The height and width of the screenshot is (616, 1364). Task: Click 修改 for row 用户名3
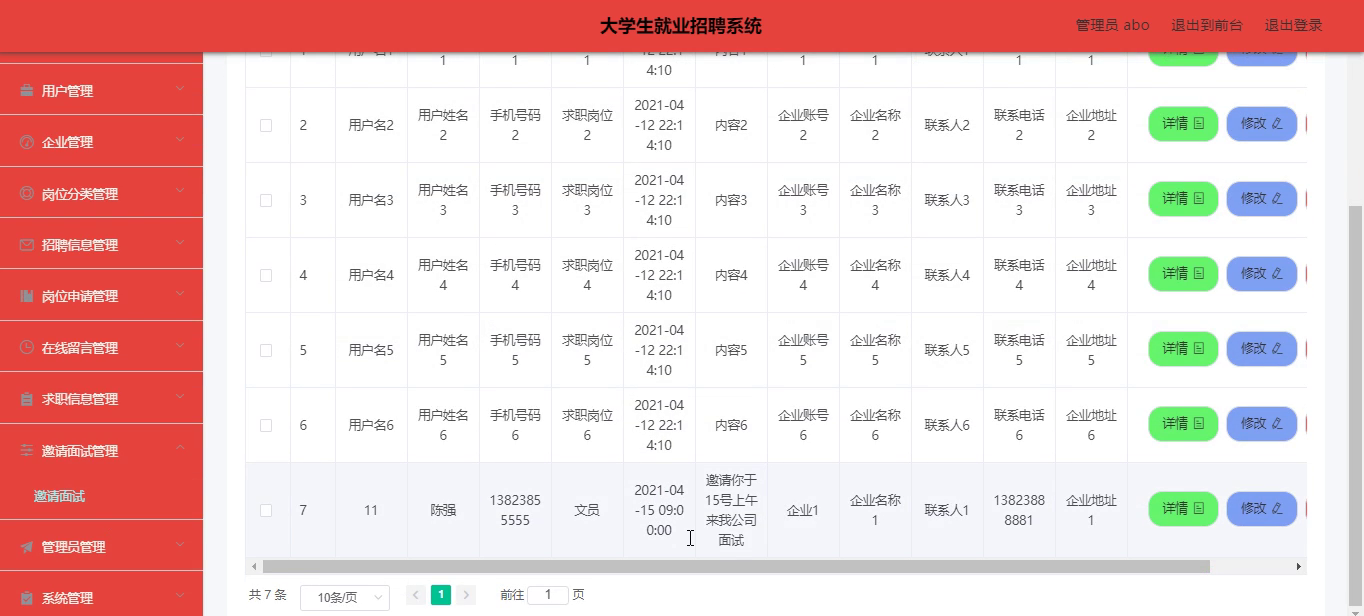1261,199
